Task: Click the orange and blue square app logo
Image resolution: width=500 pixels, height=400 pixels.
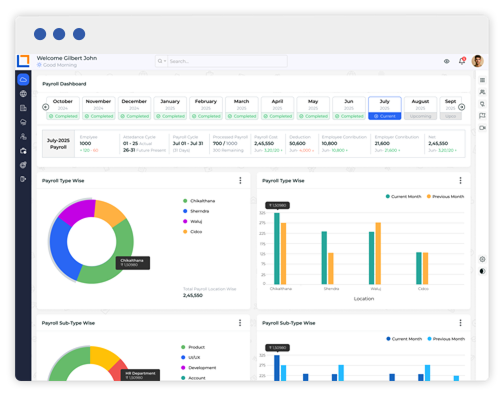Action: pyautogui.click(x=23, y=61)
